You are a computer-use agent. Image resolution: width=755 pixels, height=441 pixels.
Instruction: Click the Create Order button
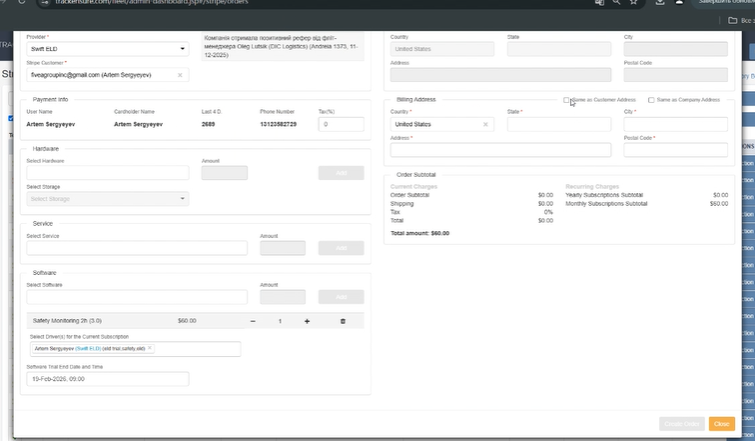coord(682,424)
